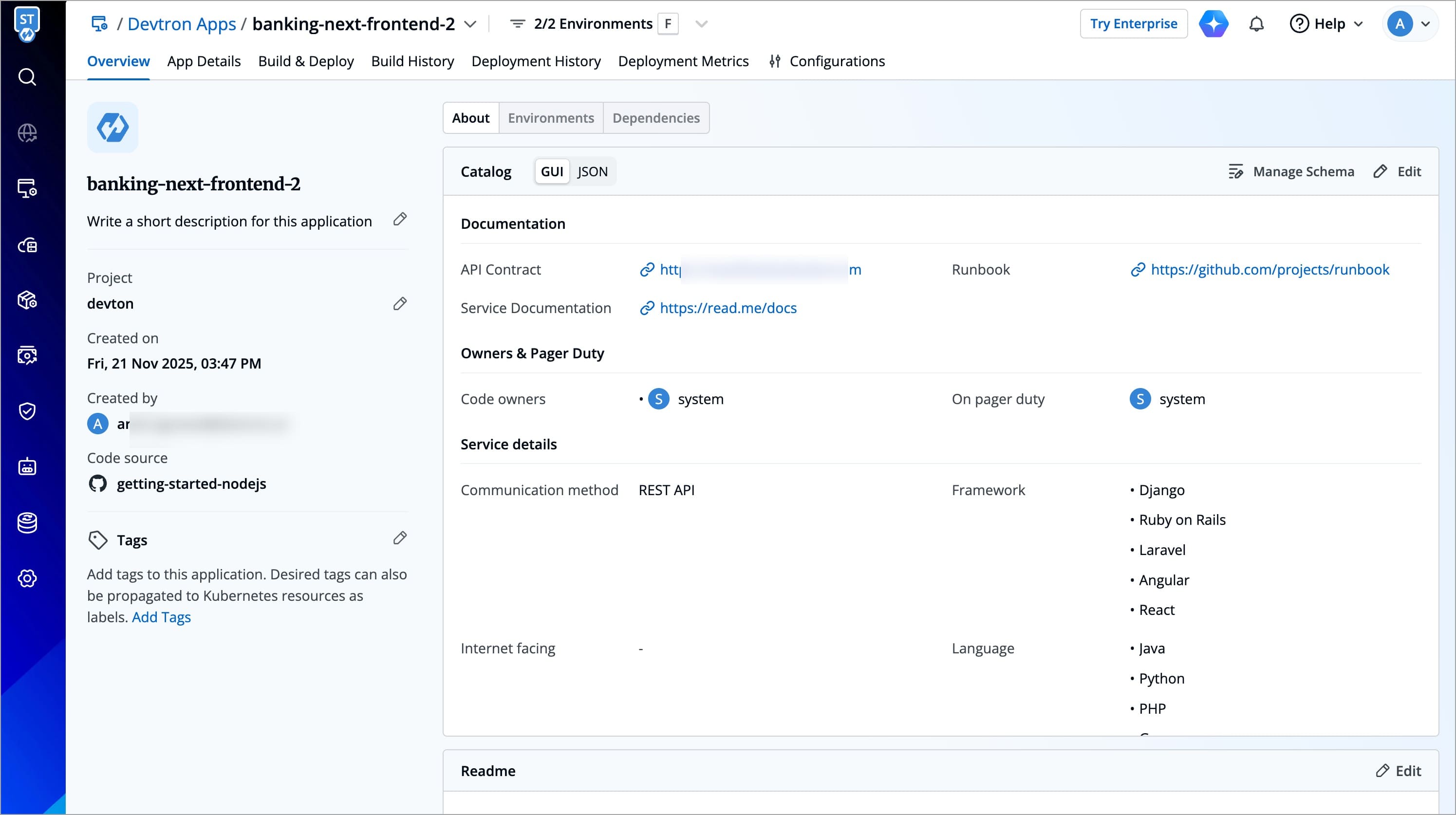Click the Add Tags link
The image size is (1456, 815).
[161, 617]
